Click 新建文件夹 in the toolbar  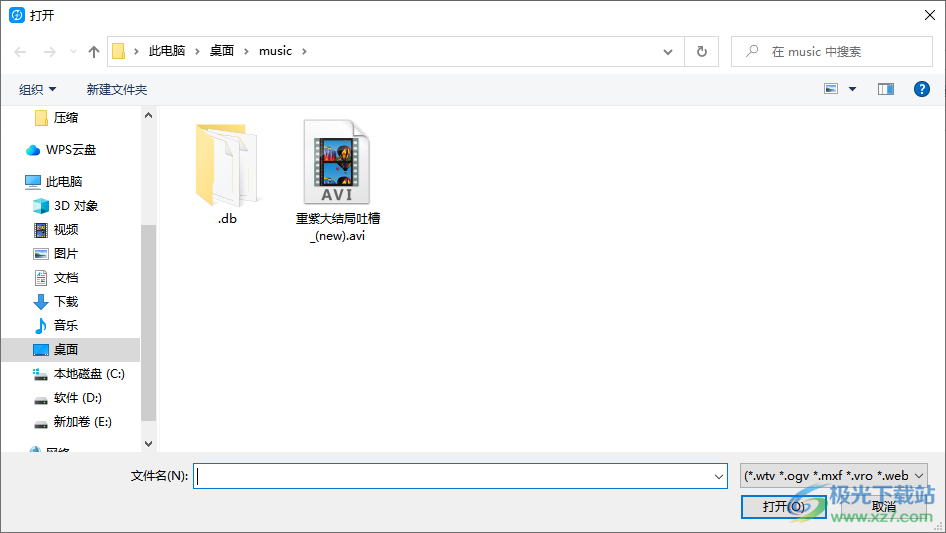(116, 89)
